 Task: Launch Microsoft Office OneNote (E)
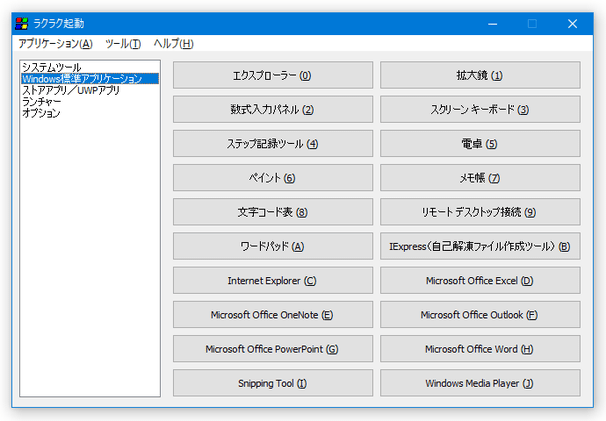coord(273,315)
